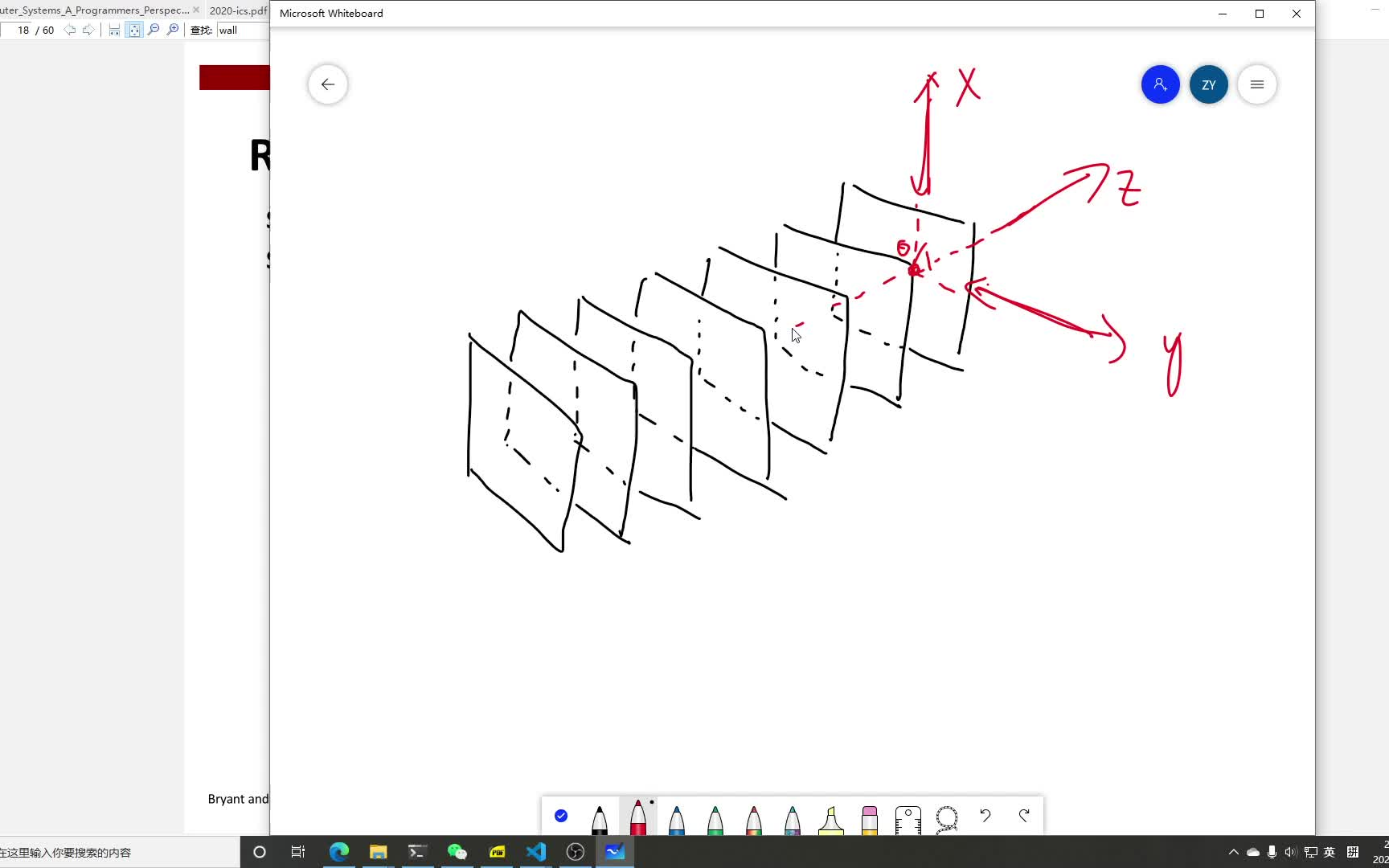Open Visual Studio Code from the taskbar
1389x868 pixels.
[x=536, y=852]
